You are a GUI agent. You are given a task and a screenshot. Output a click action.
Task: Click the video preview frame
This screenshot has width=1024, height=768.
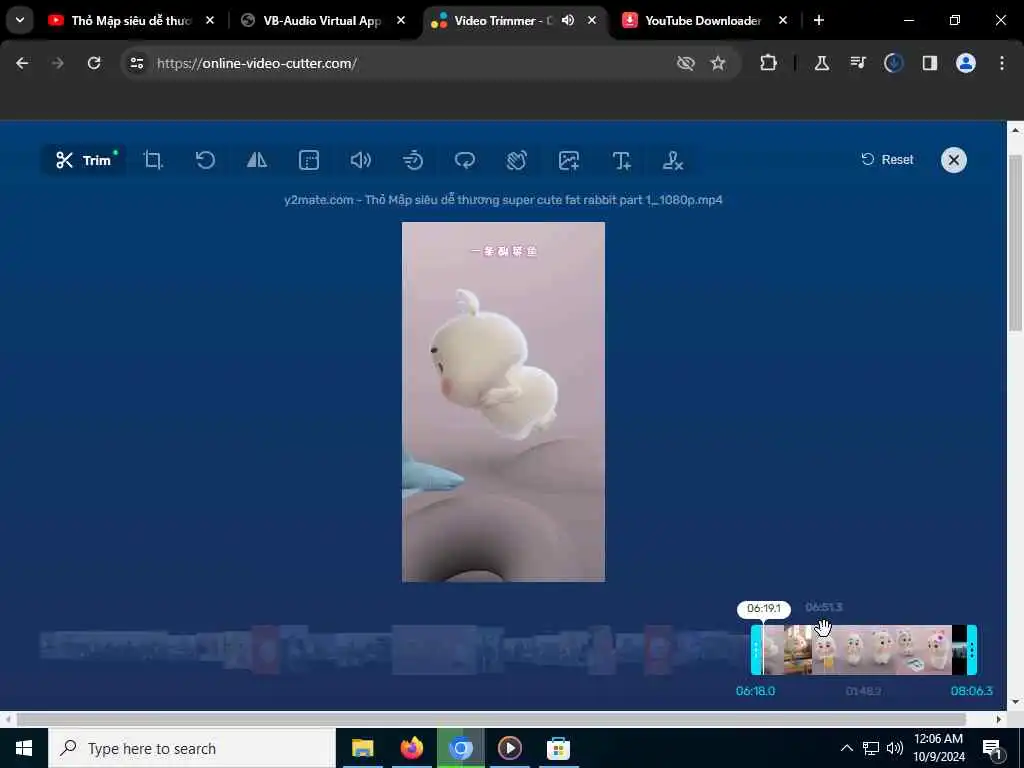[x=504, y=402]
